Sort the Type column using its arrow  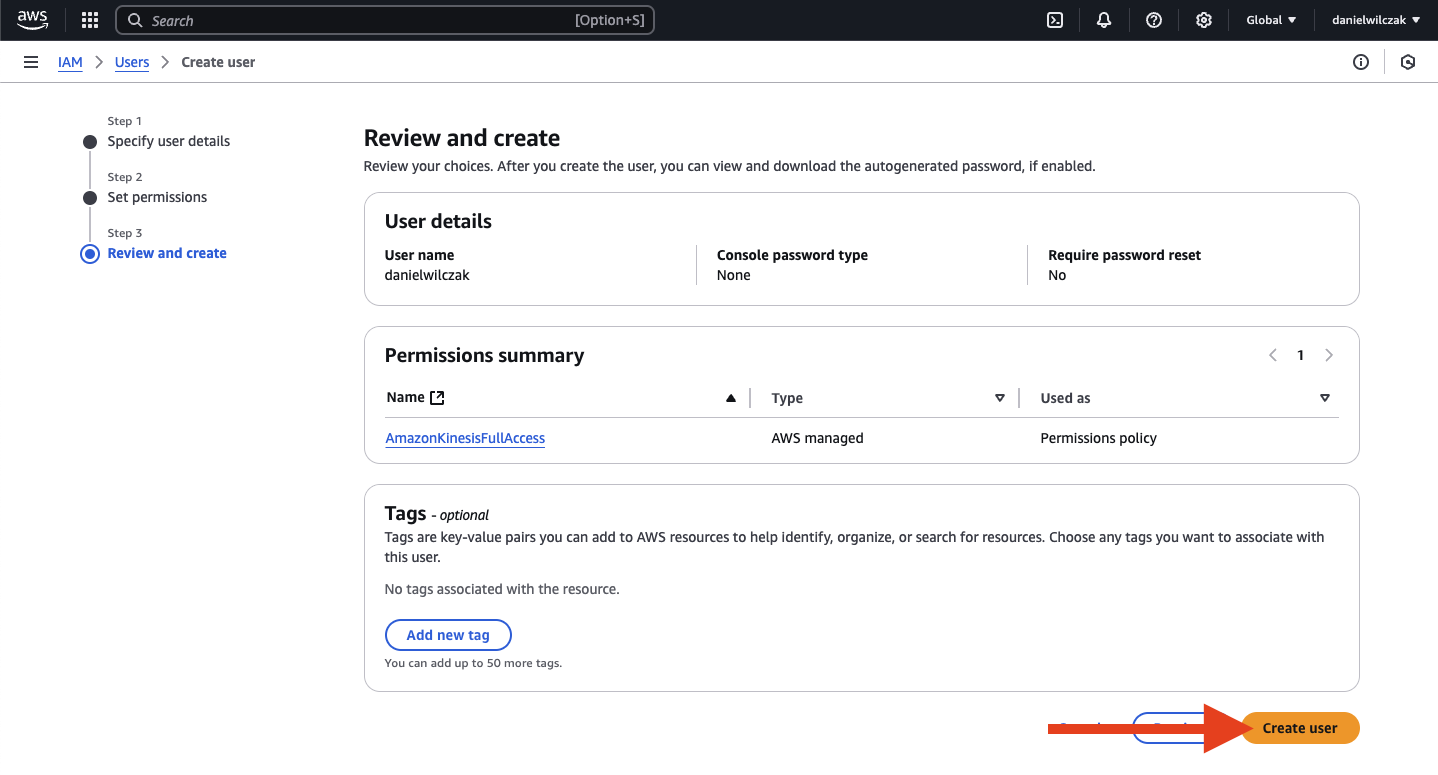coord(1000,398)
